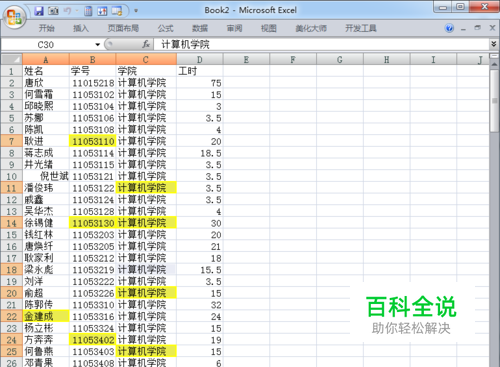
Task: Open the 开发工具 ribbon tab
Action: pyautogui.click(x=361, y=28)
